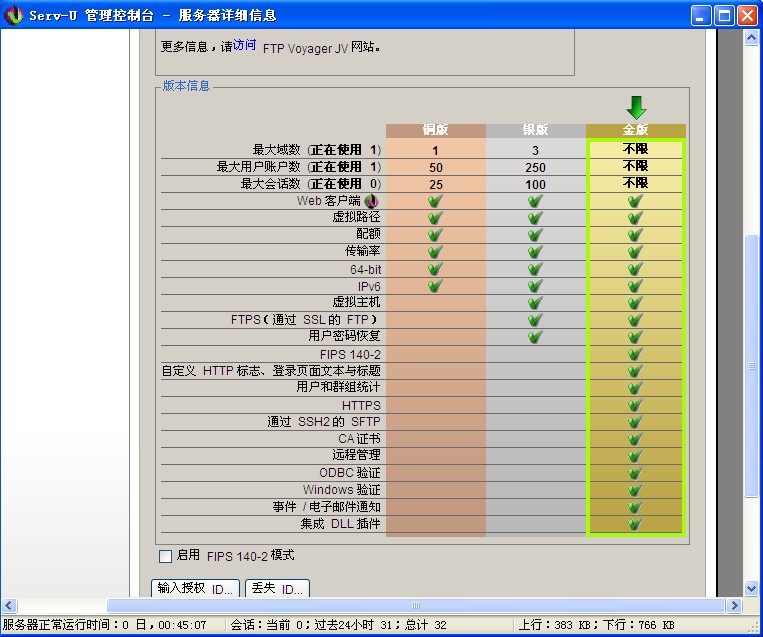Click bronze value 25 for sessions
The height and width of the screenshot is (637, 763).
[x=436, y=184]
